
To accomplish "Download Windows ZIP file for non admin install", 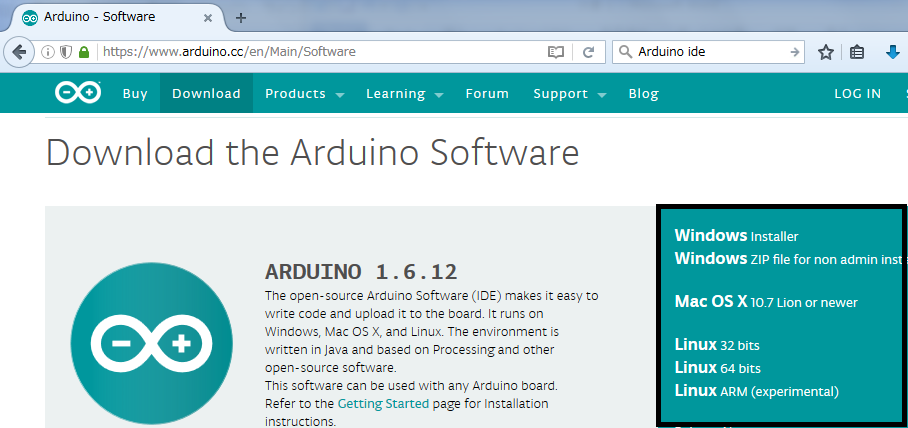I will [789, 259].
